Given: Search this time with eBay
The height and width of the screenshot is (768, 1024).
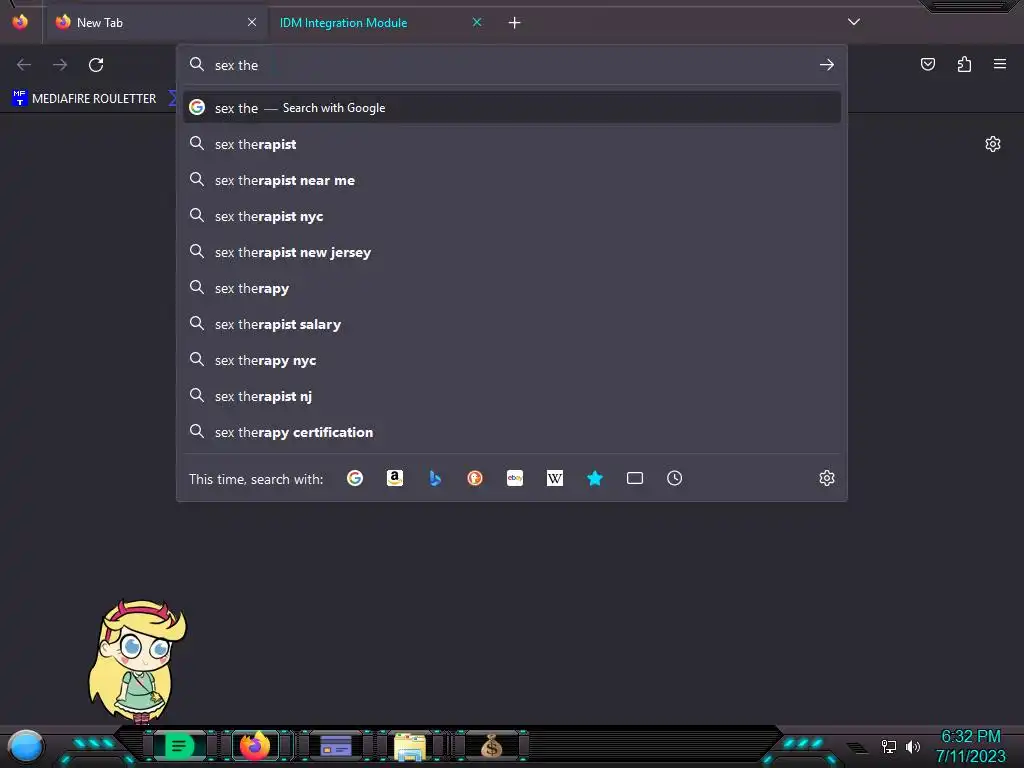Looking at the screenshot, I should [515, 479].
